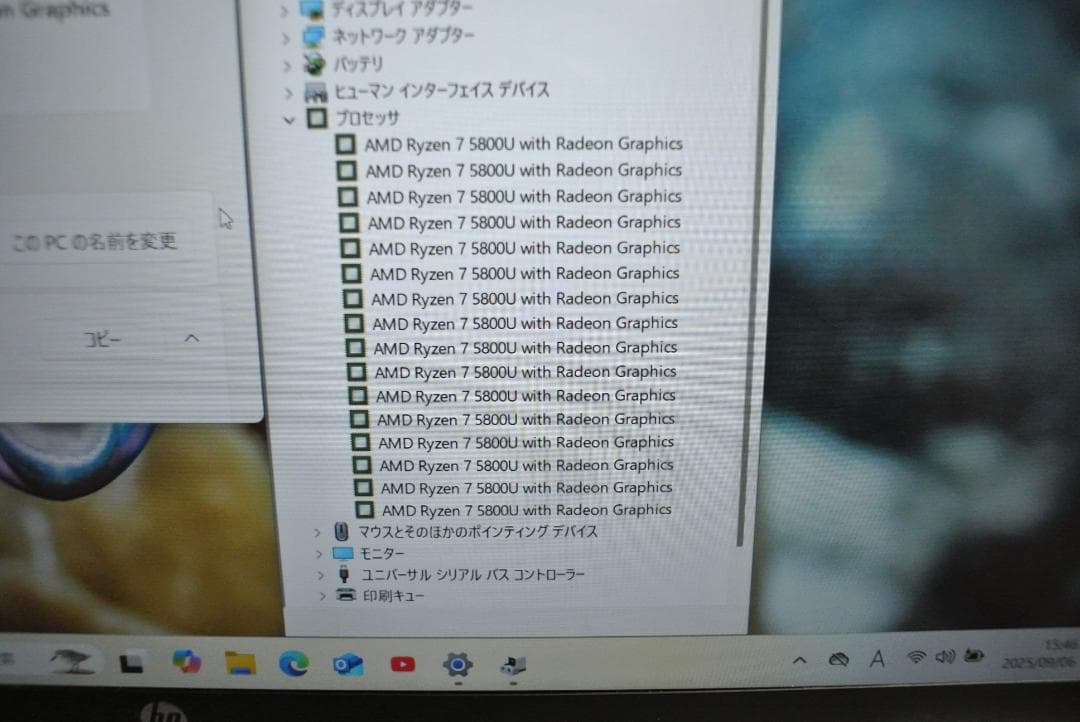Collapse the プロセッサ category chevron
The height and width of the screenshot is (722, 1080).
tap(290, 118)
